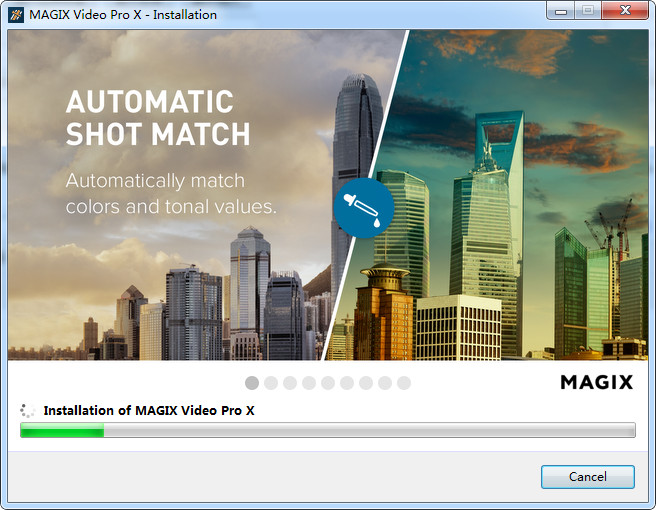656x510 pixels.
Task: Click the MAGIX app icon in title bar
Action: [x=16, y=15]
